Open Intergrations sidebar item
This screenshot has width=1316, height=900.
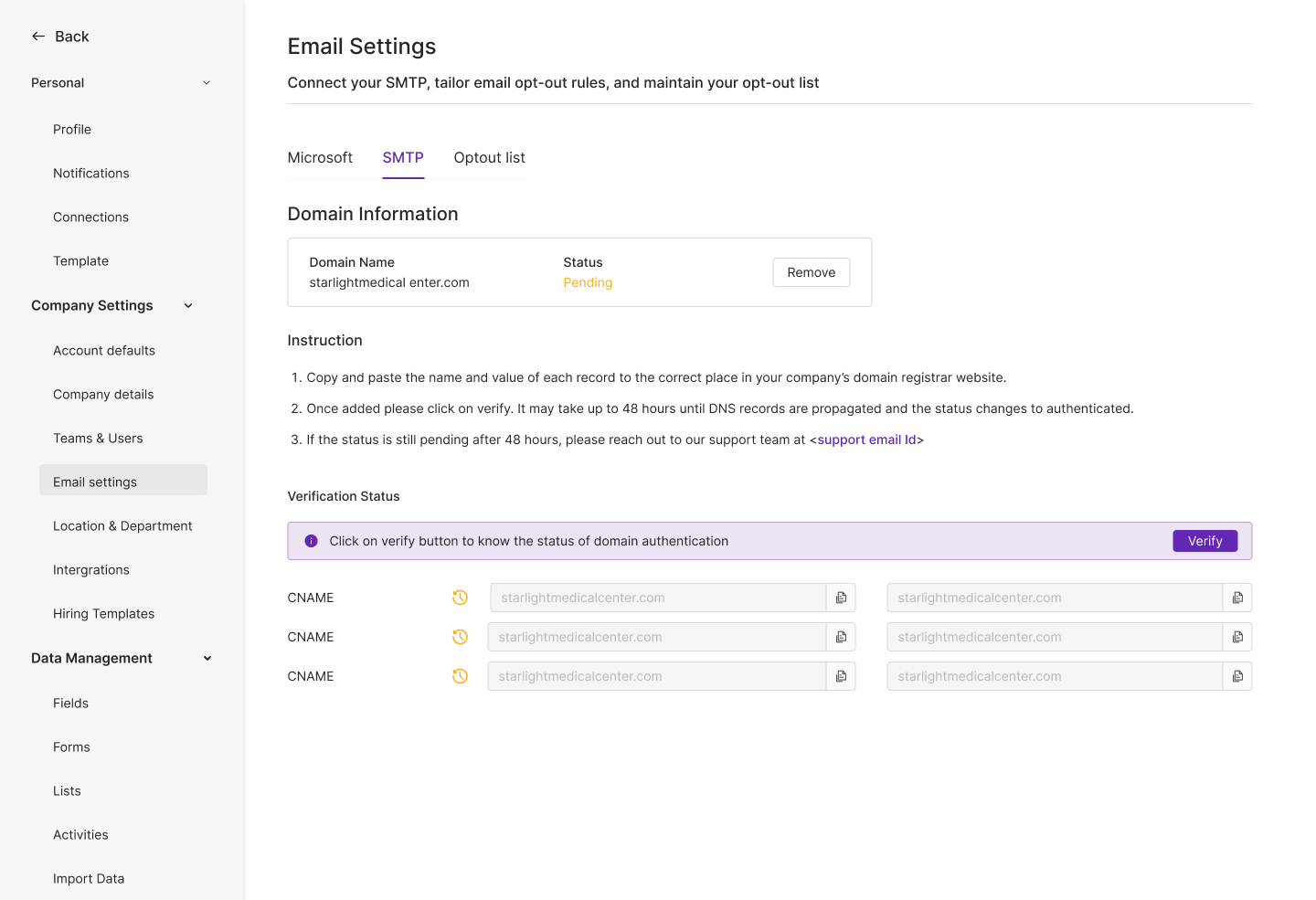coord(91,570)
